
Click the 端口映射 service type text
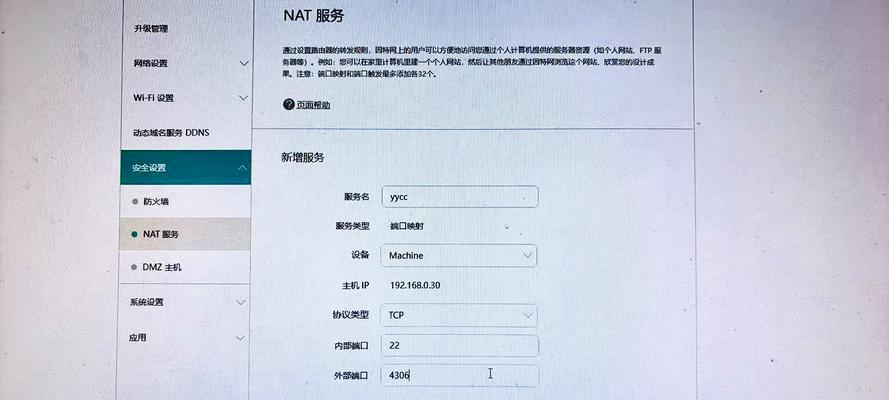click(x=407, y=226)
